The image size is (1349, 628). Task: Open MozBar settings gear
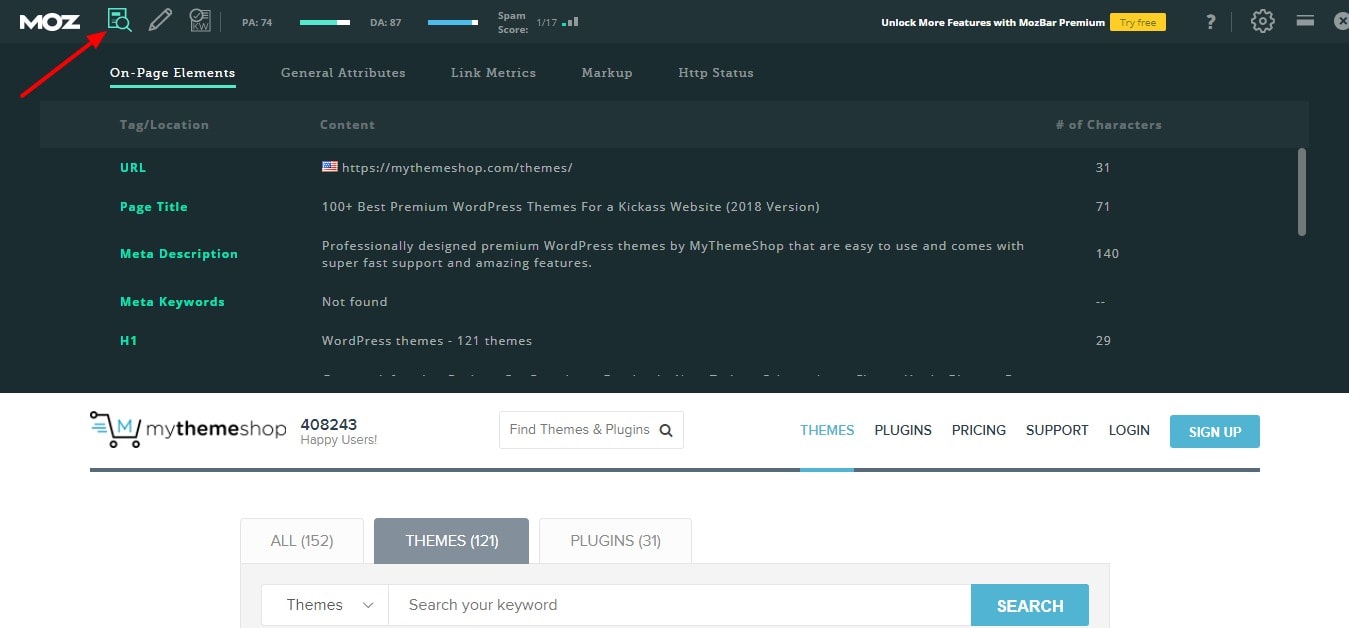pos(1263,21)
